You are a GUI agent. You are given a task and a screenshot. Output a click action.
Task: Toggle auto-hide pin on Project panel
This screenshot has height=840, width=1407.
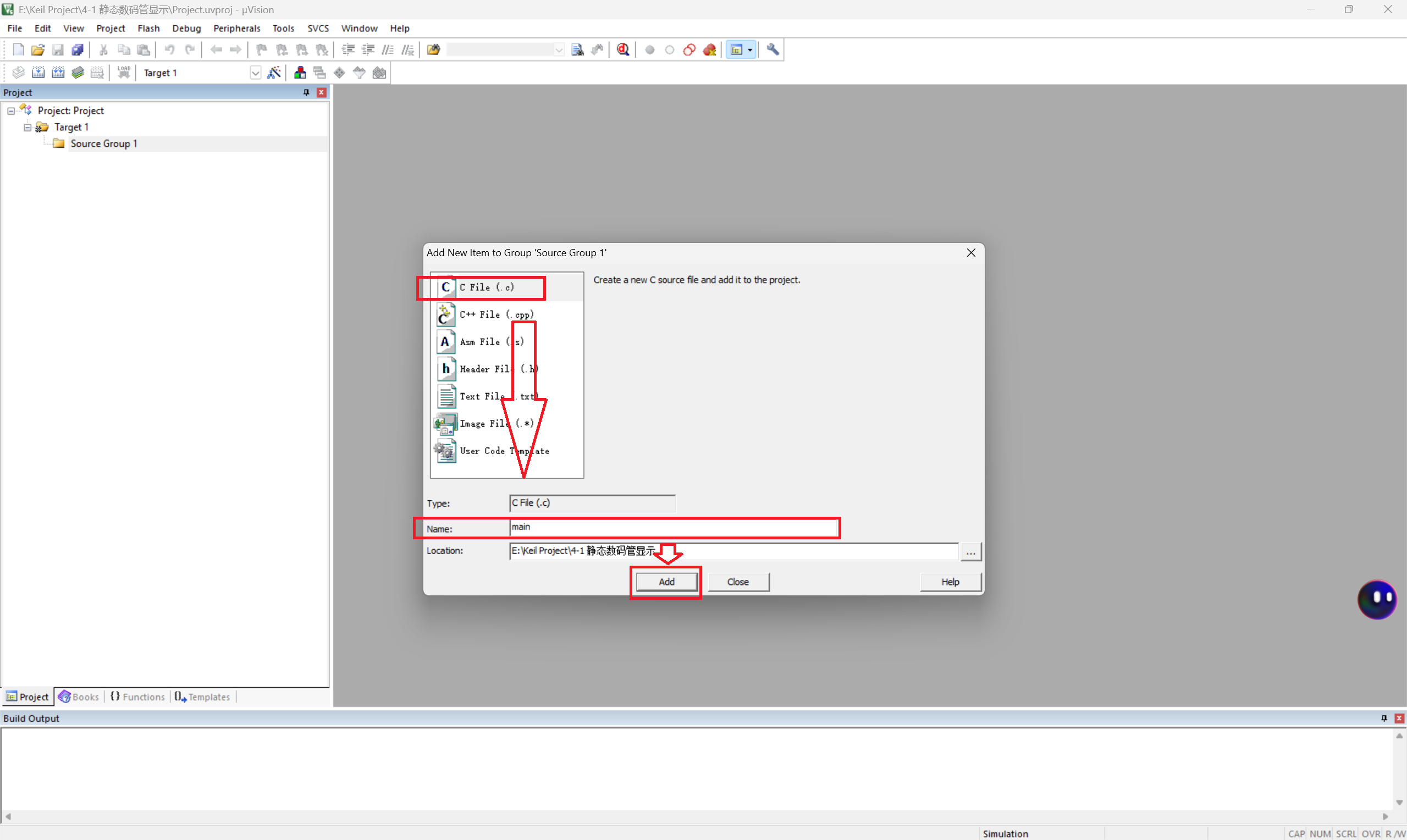[x=306, y=92]
